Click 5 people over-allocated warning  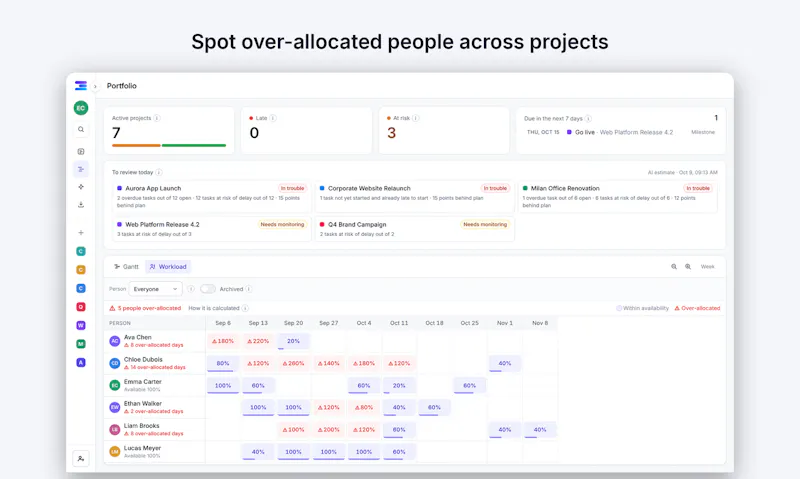pos(145,308)
